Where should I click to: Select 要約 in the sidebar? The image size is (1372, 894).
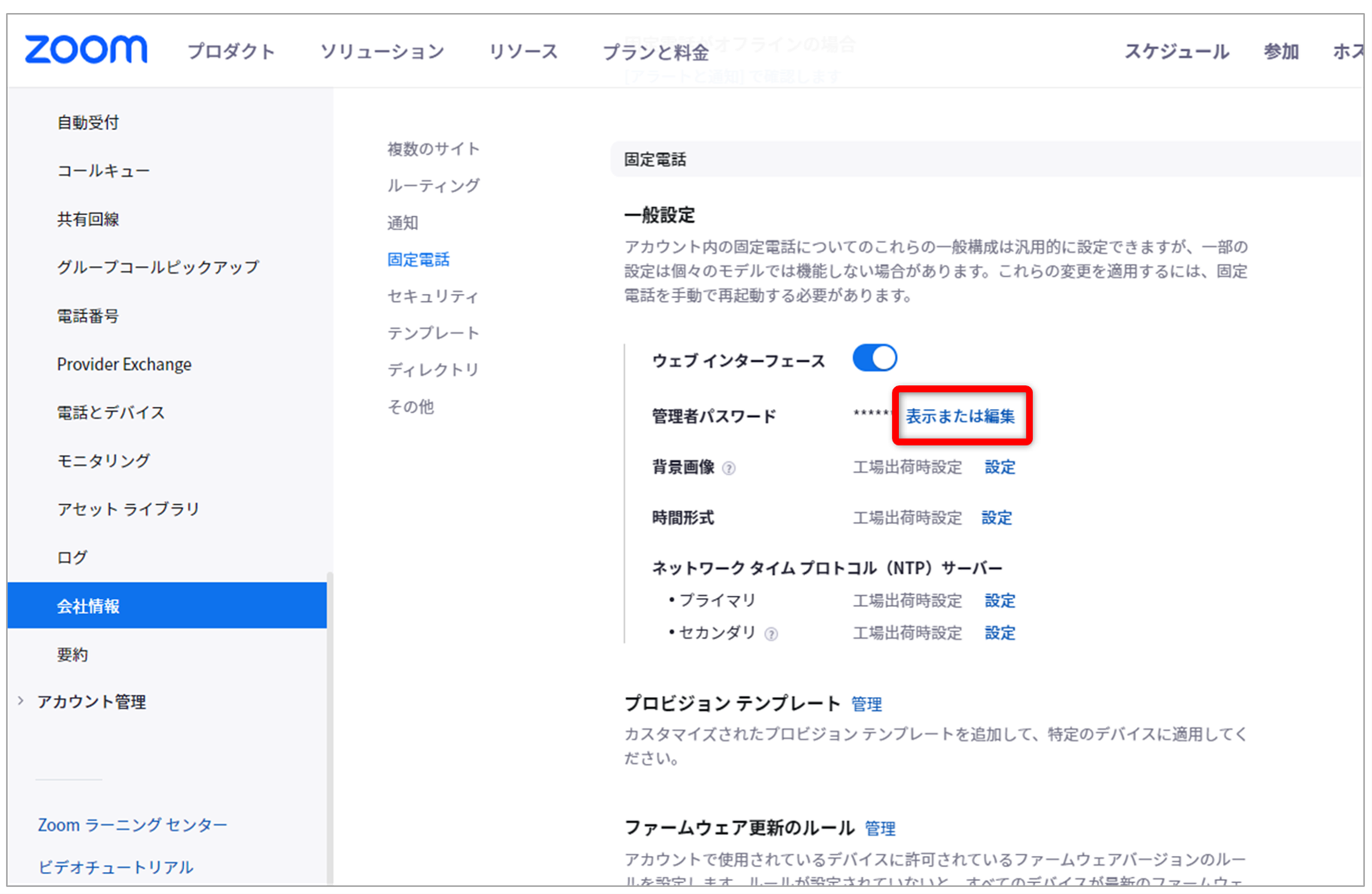coord(72,655)
